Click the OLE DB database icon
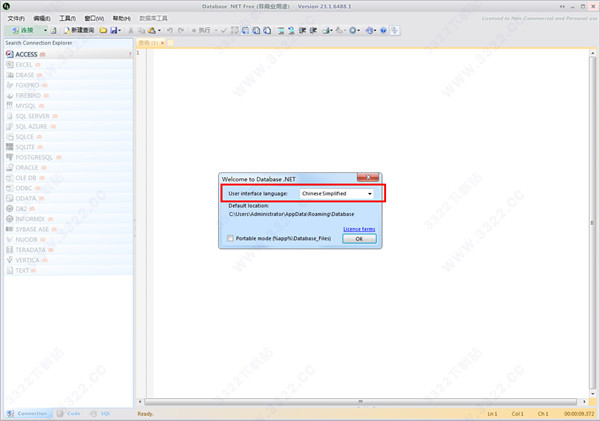600x421 pixels. pos(10,178)
